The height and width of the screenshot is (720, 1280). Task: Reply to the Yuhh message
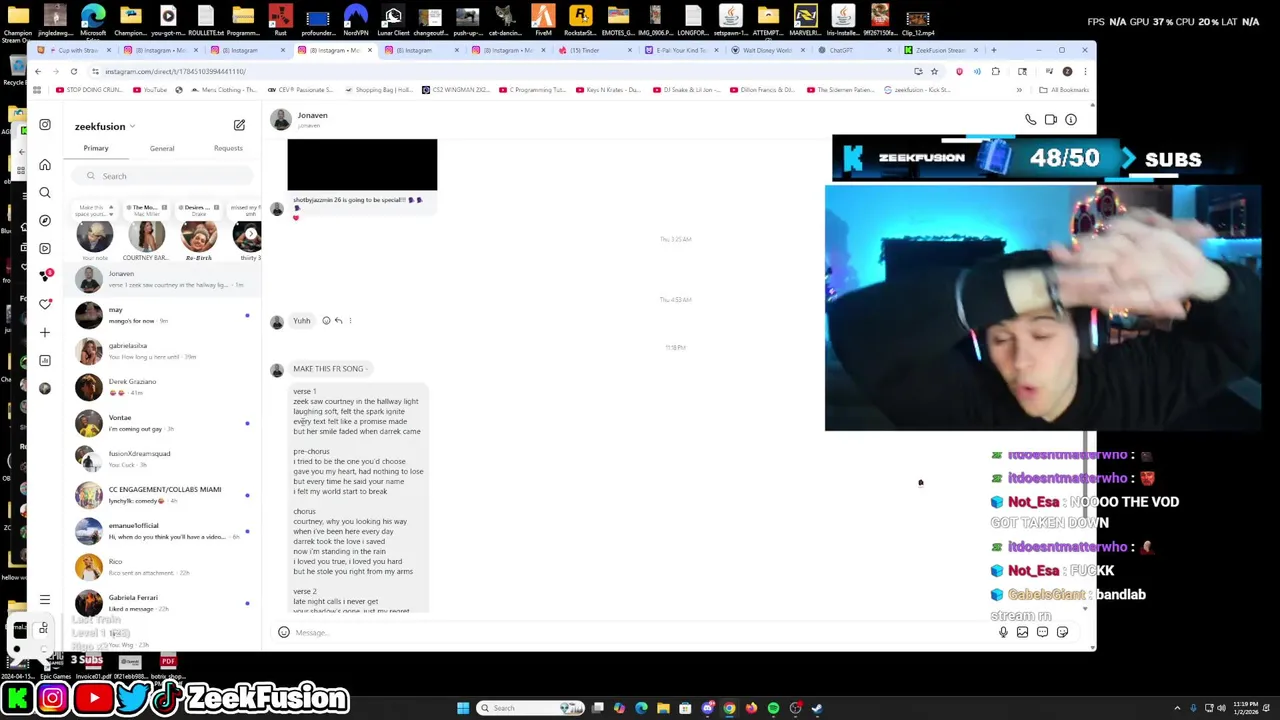[x=338, y=321]
